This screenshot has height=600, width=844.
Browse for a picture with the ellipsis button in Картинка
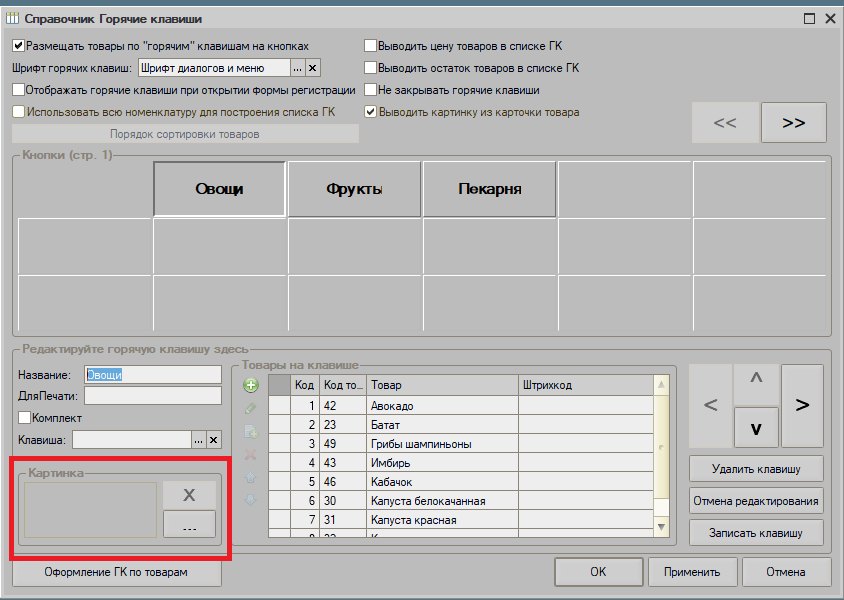click(189, 524)
